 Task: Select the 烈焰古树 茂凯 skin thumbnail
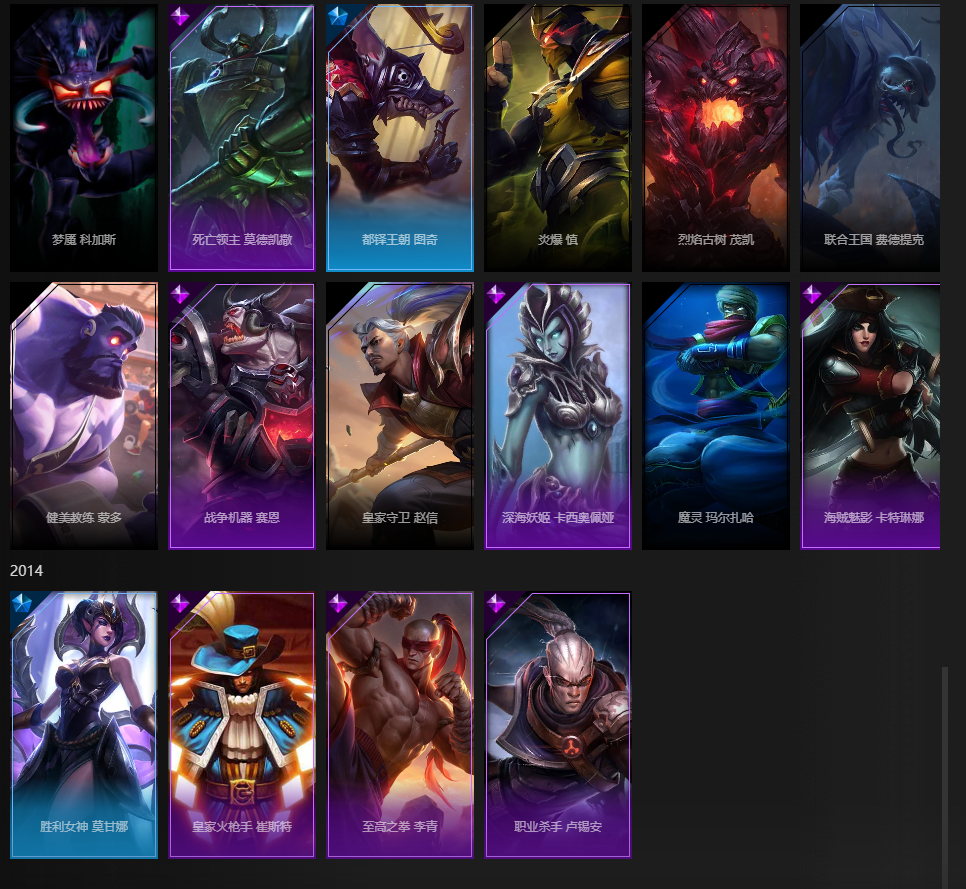click(716, 138)
